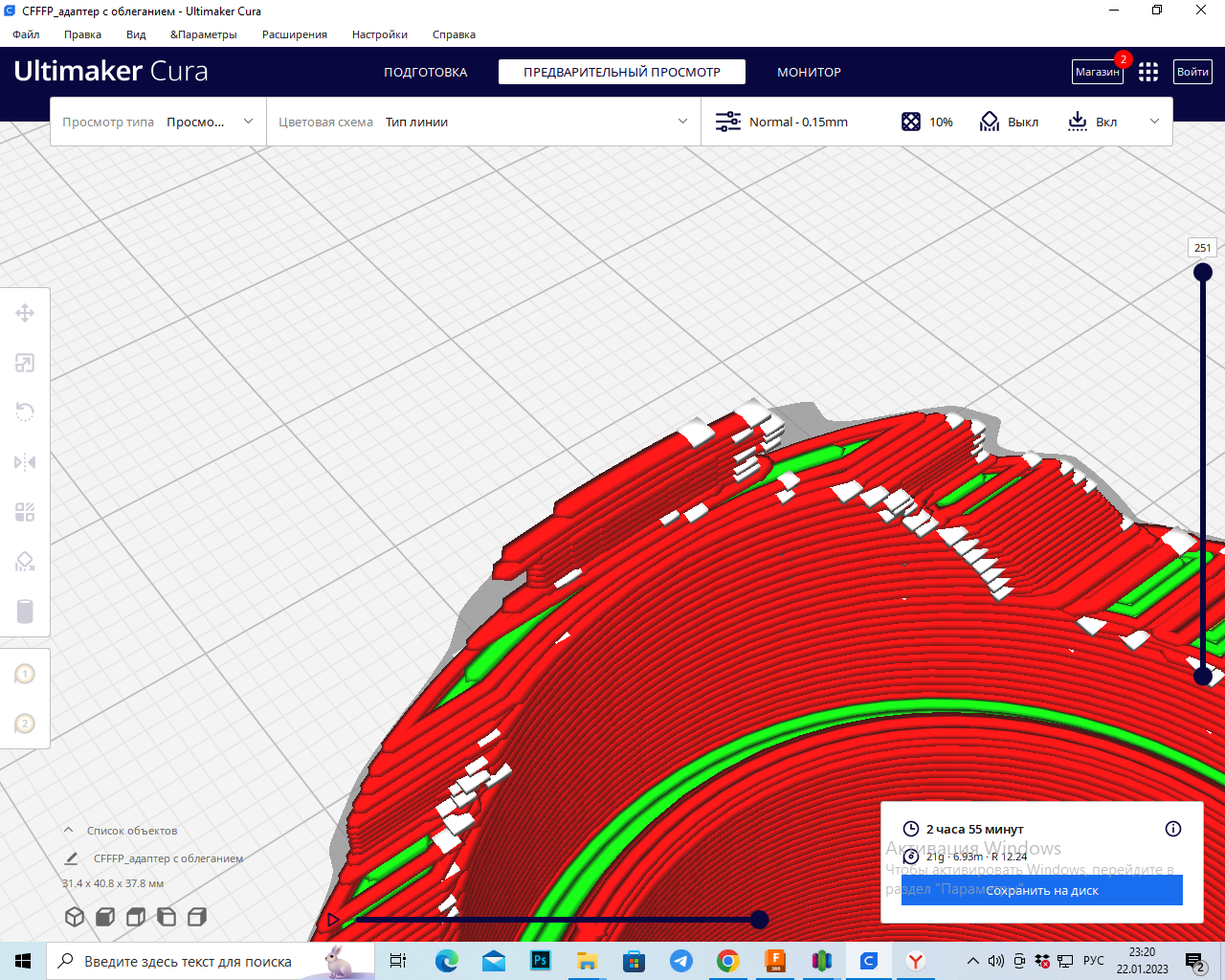This screenshot has height=980, width=1225.
Task: Expand the print settings panel chevron
Action: pos(1154,122)
